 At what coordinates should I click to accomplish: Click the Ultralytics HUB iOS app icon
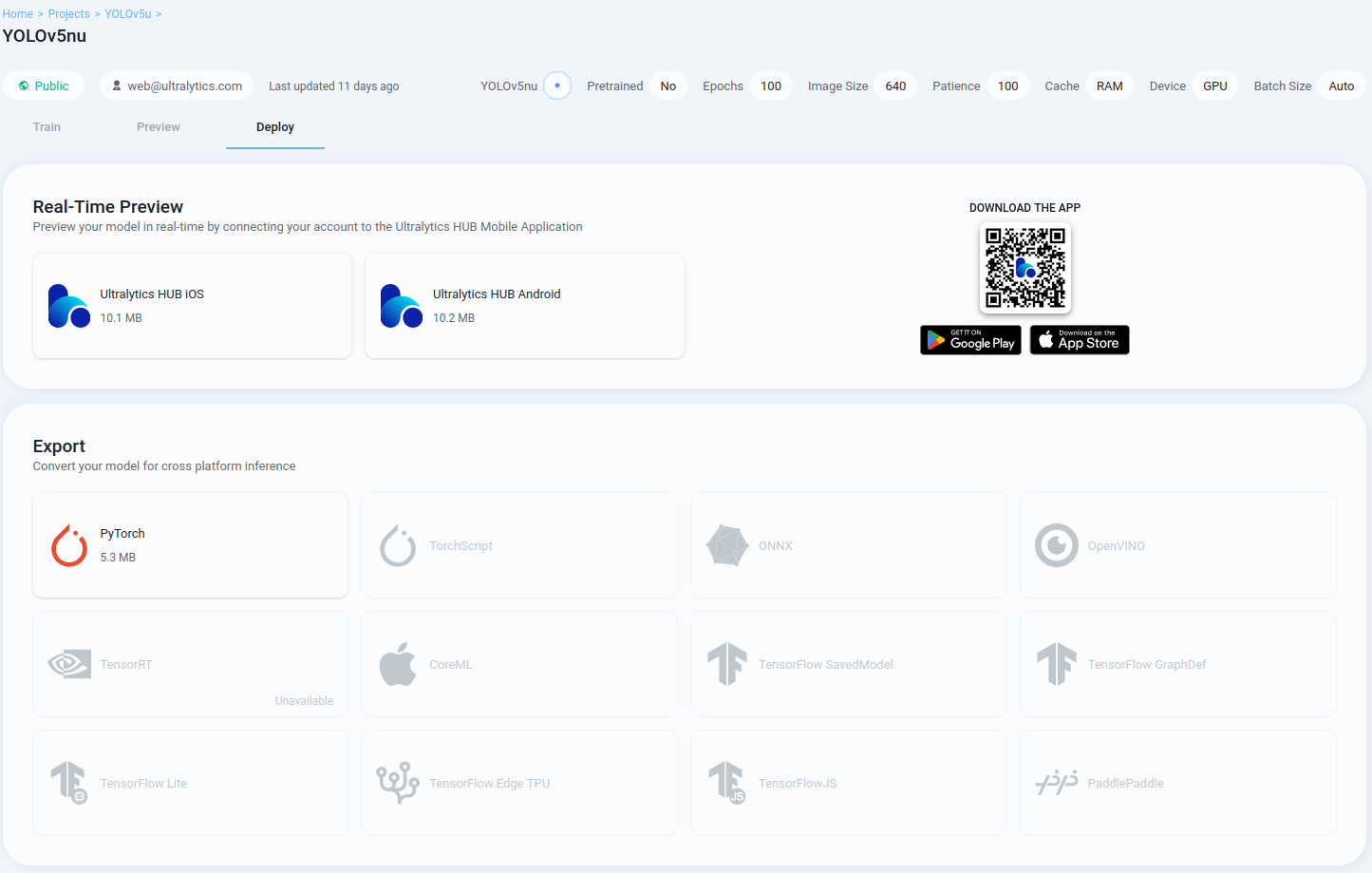click(x=67, y=305)
